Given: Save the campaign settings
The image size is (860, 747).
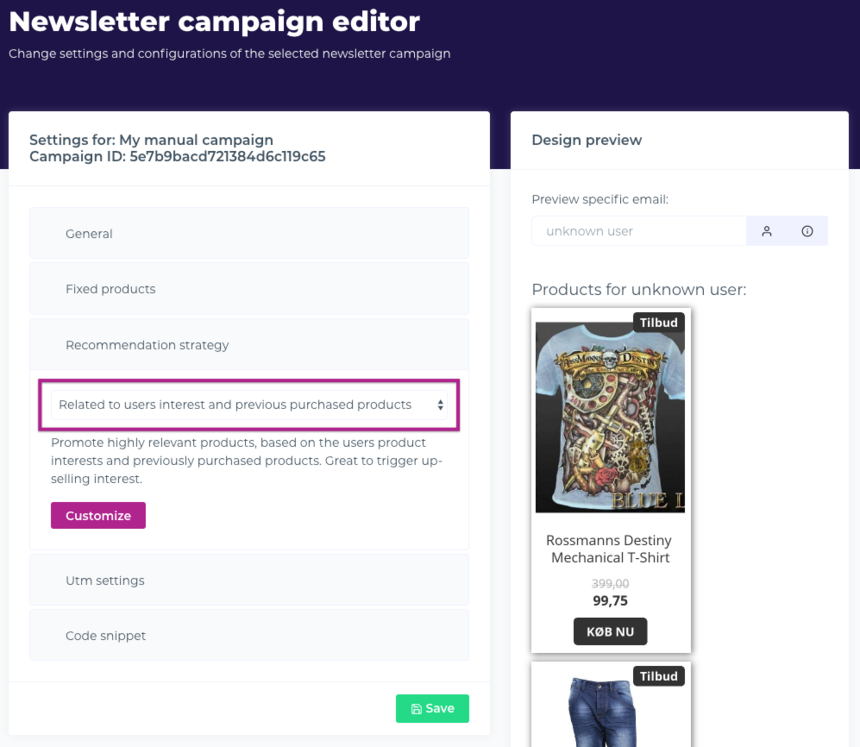Looking at the screenshot, I should click(432, 708).
